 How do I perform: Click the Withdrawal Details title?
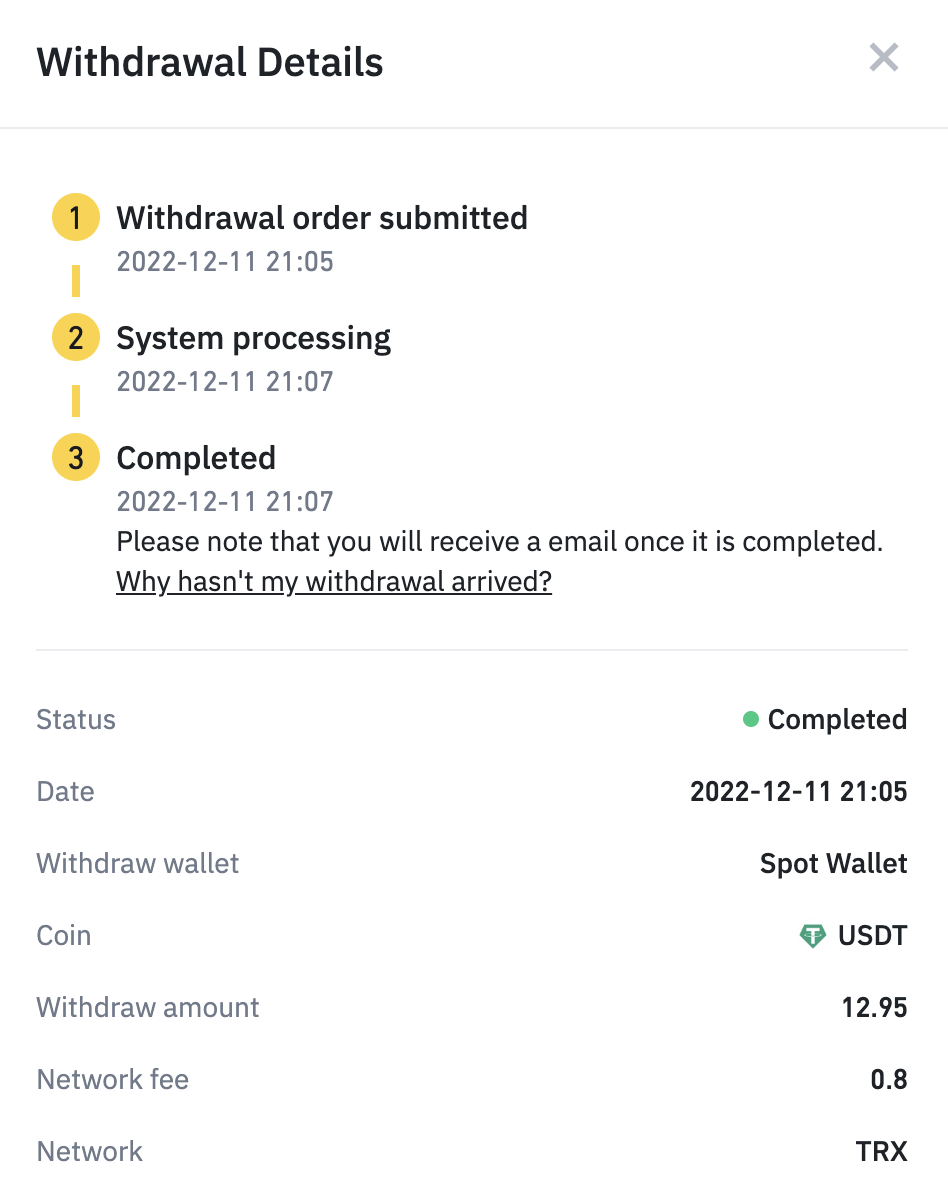coord(210,62)
